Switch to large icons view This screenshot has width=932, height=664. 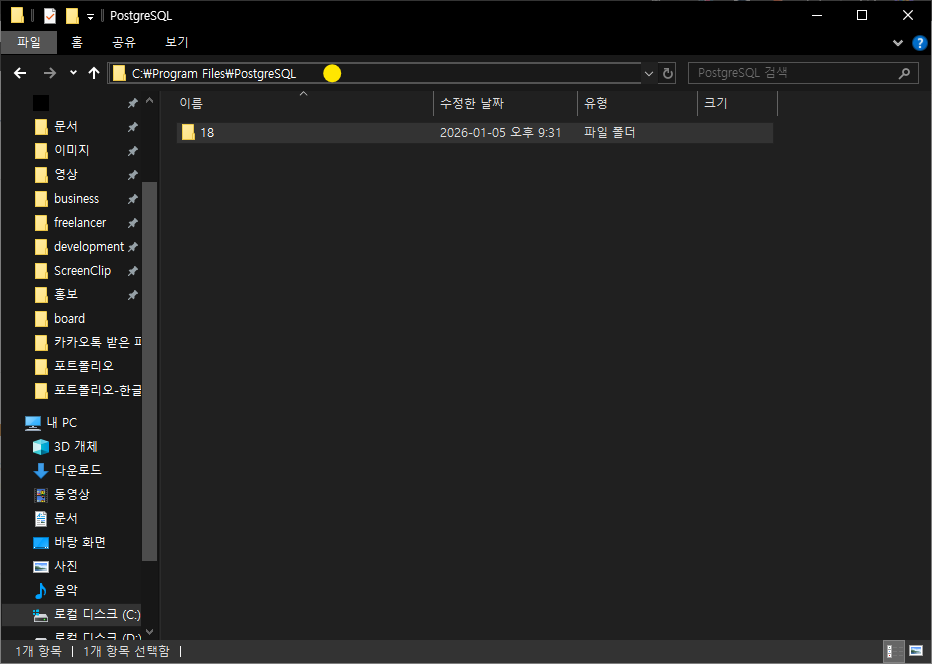click(x=917, y=652)
